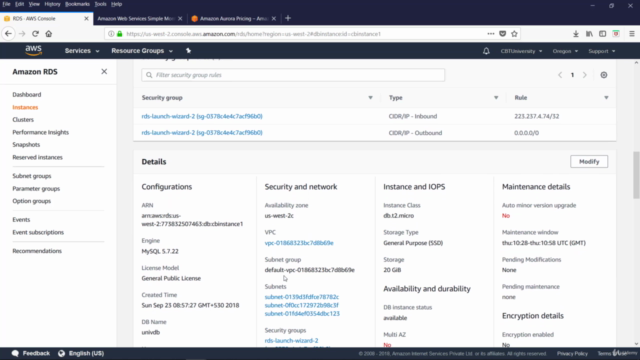Open the inbound rds-launch-wizard-2 security group link
The image size is (640, 360).
click(x=202, y=116)
